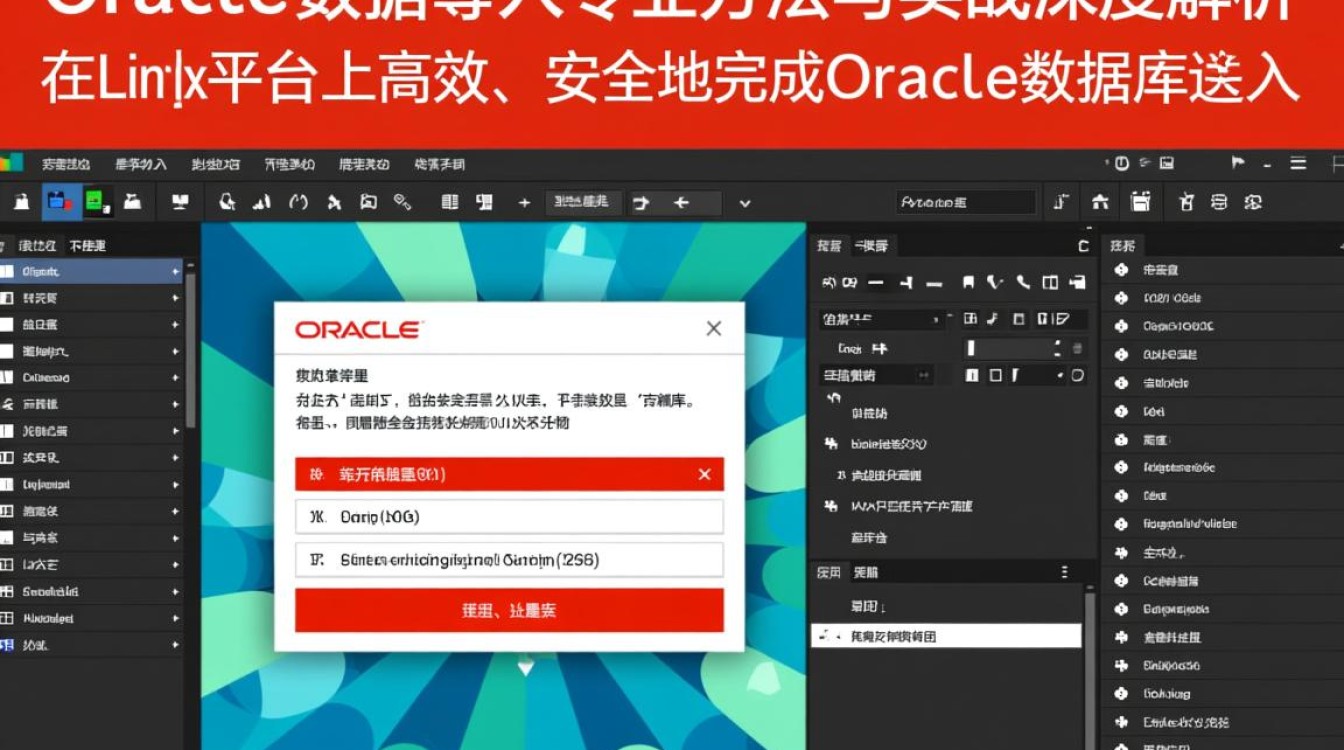The width and height of the screenshot is (1344, 750).
Task: Open the dropdown in the right panel's blend row
Action: pyautogui.click(x=936, y=319)
